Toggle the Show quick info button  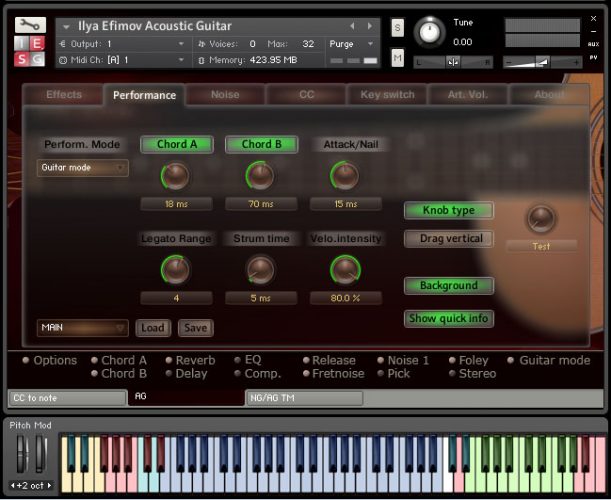coord(449,319)
